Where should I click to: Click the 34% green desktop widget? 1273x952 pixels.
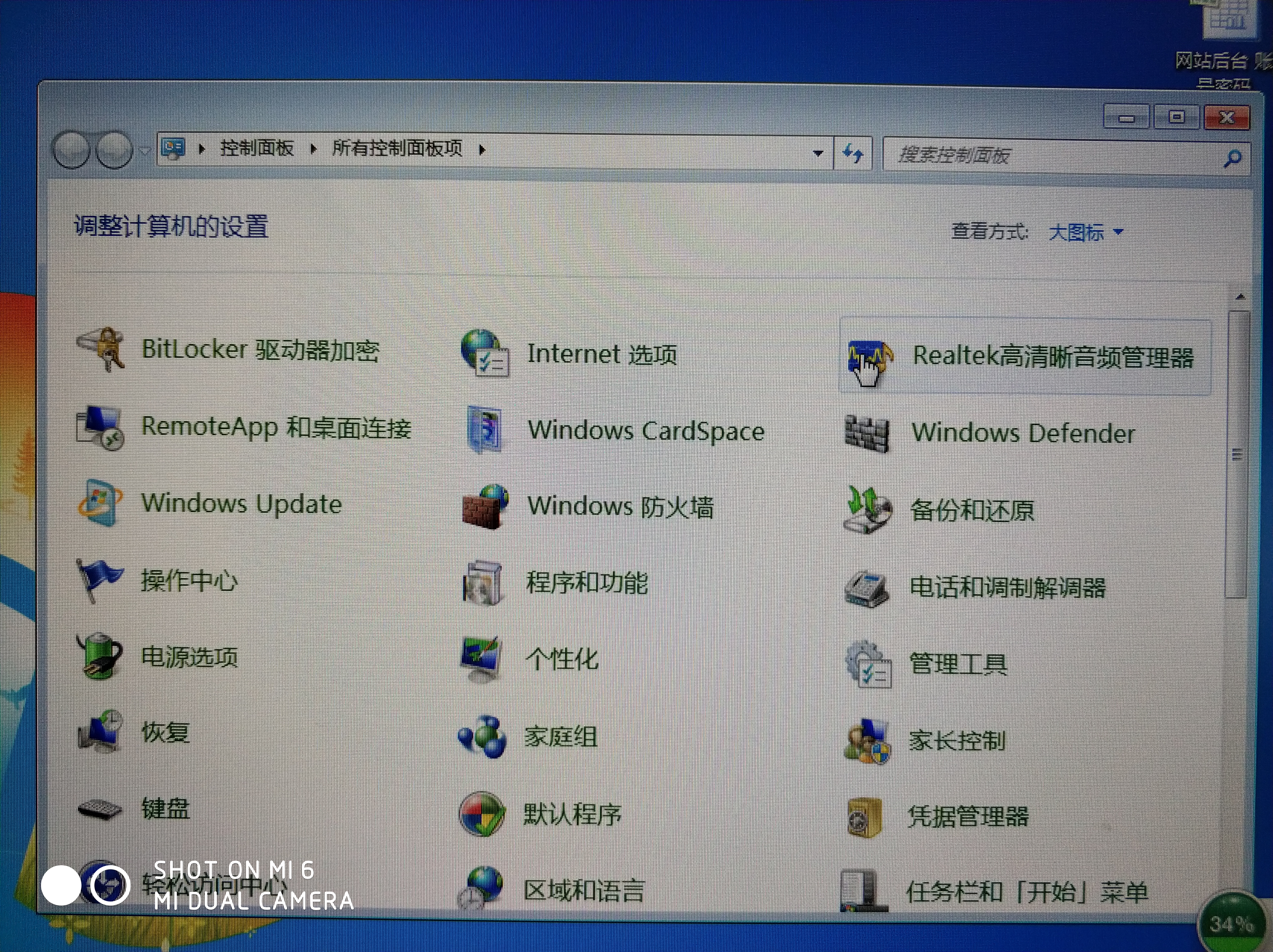(x=1232, y=923)
